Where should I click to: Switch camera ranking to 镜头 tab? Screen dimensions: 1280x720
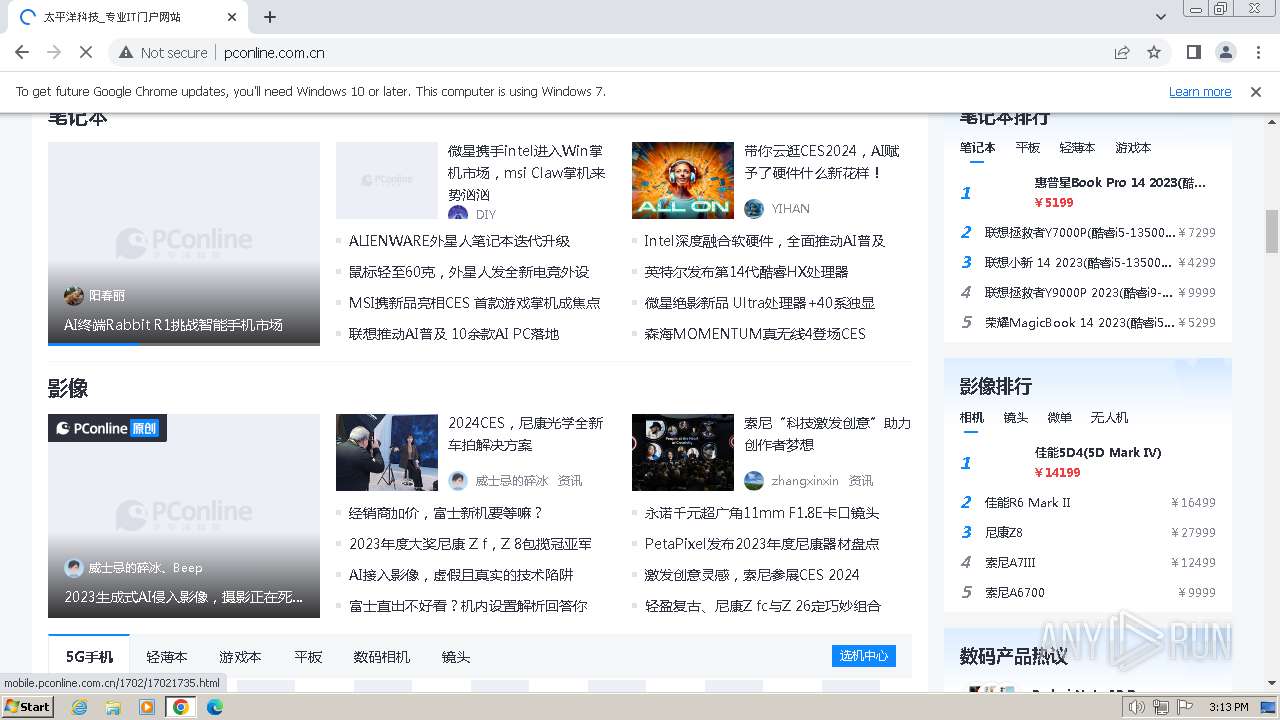click(1015, 417)
